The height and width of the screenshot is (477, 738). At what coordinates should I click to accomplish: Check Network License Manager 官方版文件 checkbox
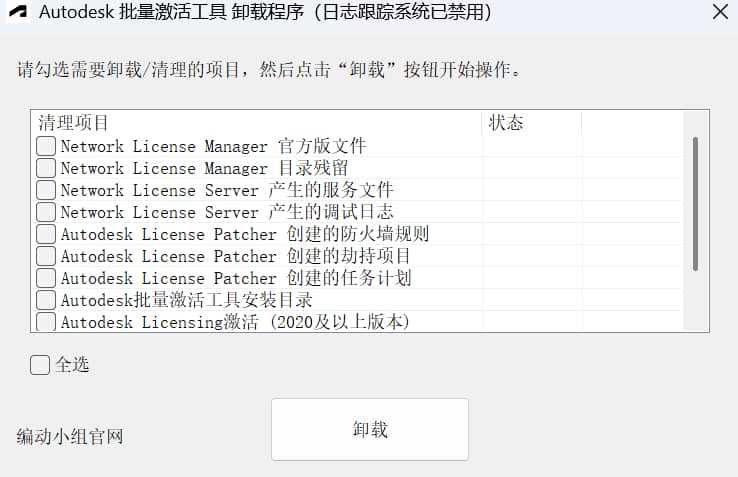point(46,146)
